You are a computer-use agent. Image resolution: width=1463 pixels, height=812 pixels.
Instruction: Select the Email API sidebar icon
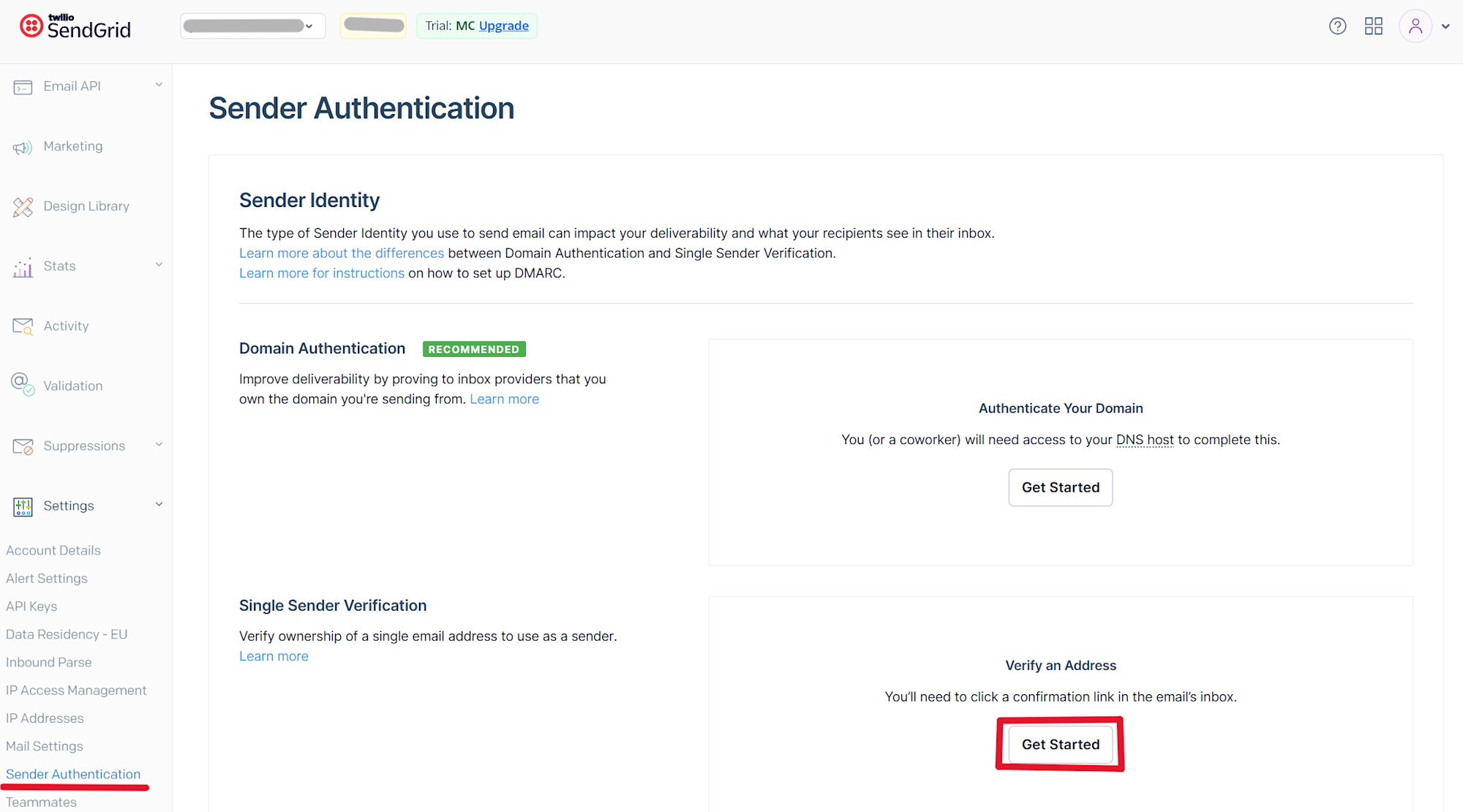click(x=23, y=86)
